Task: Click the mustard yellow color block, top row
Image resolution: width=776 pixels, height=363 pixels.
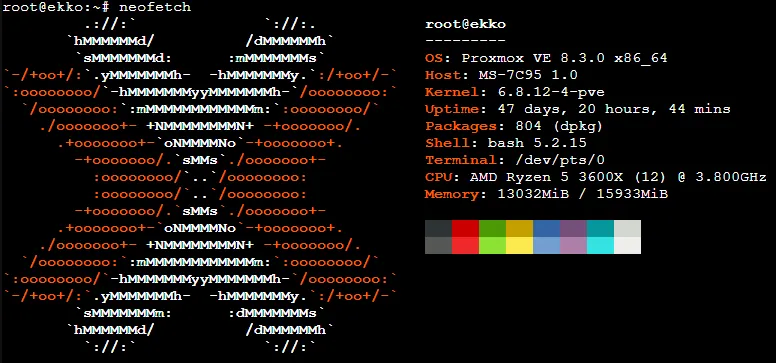Action: (519, 228)
